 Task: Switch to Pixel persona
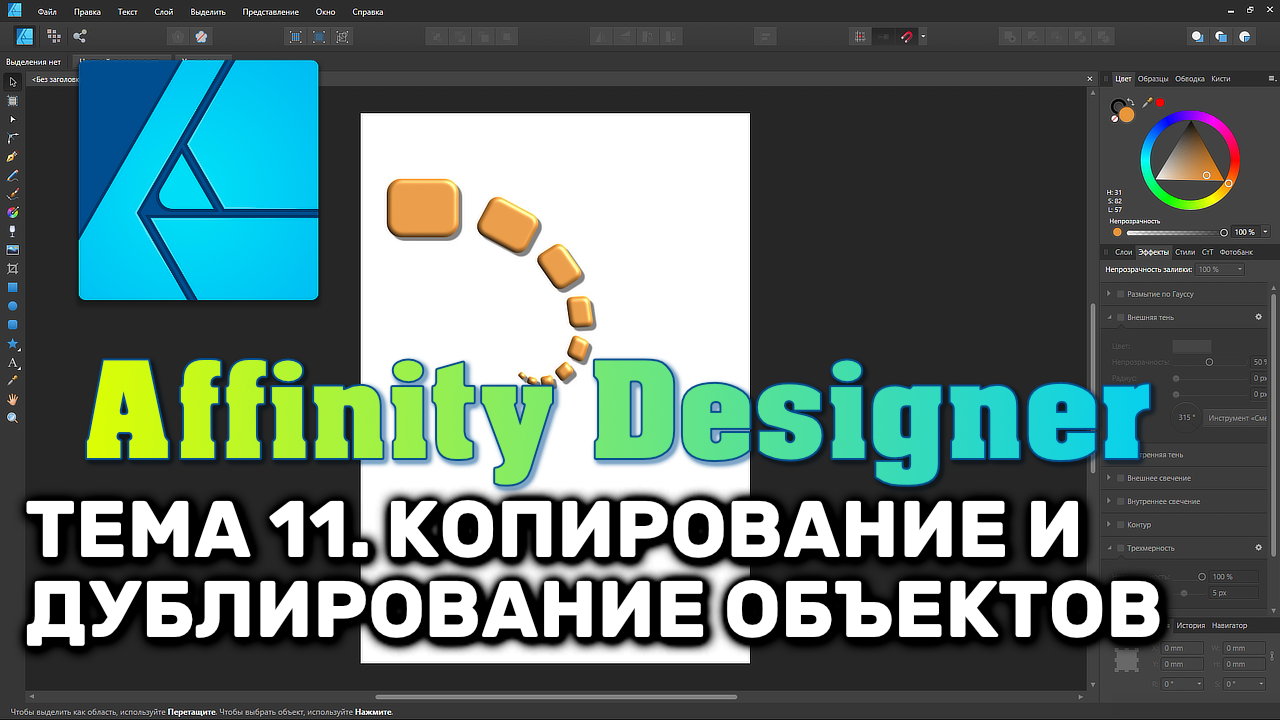click(x=54, y=36)
